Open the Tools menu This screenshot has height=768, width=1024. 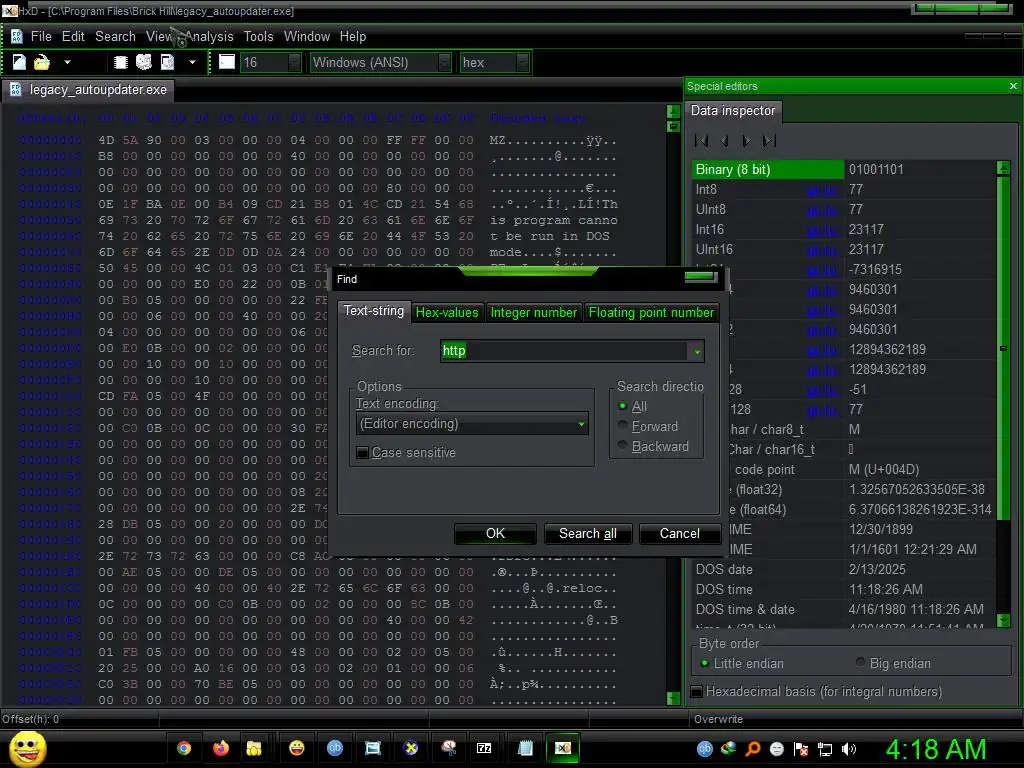click(259, 37)
